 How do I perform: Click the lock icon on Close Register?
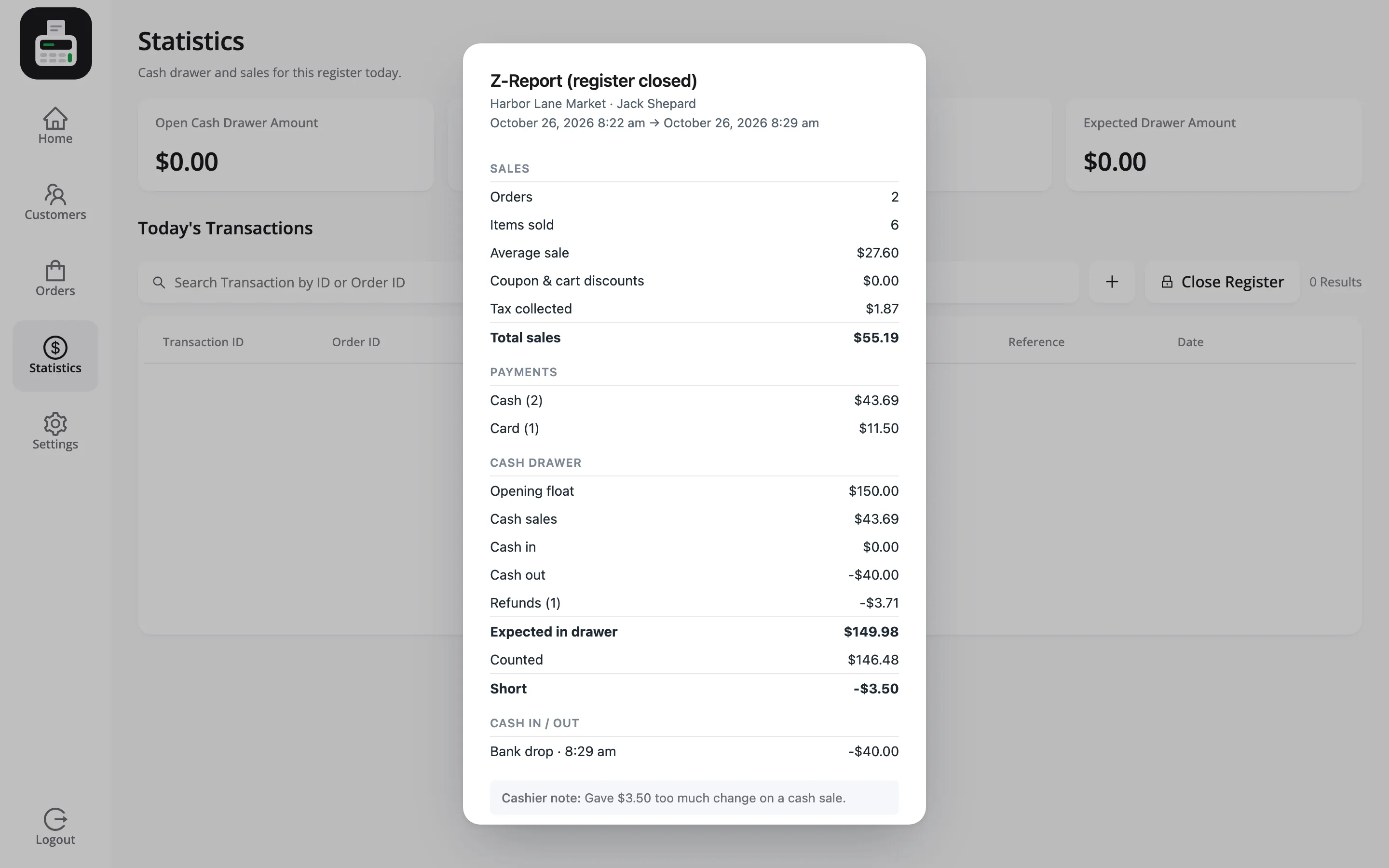1167,282
